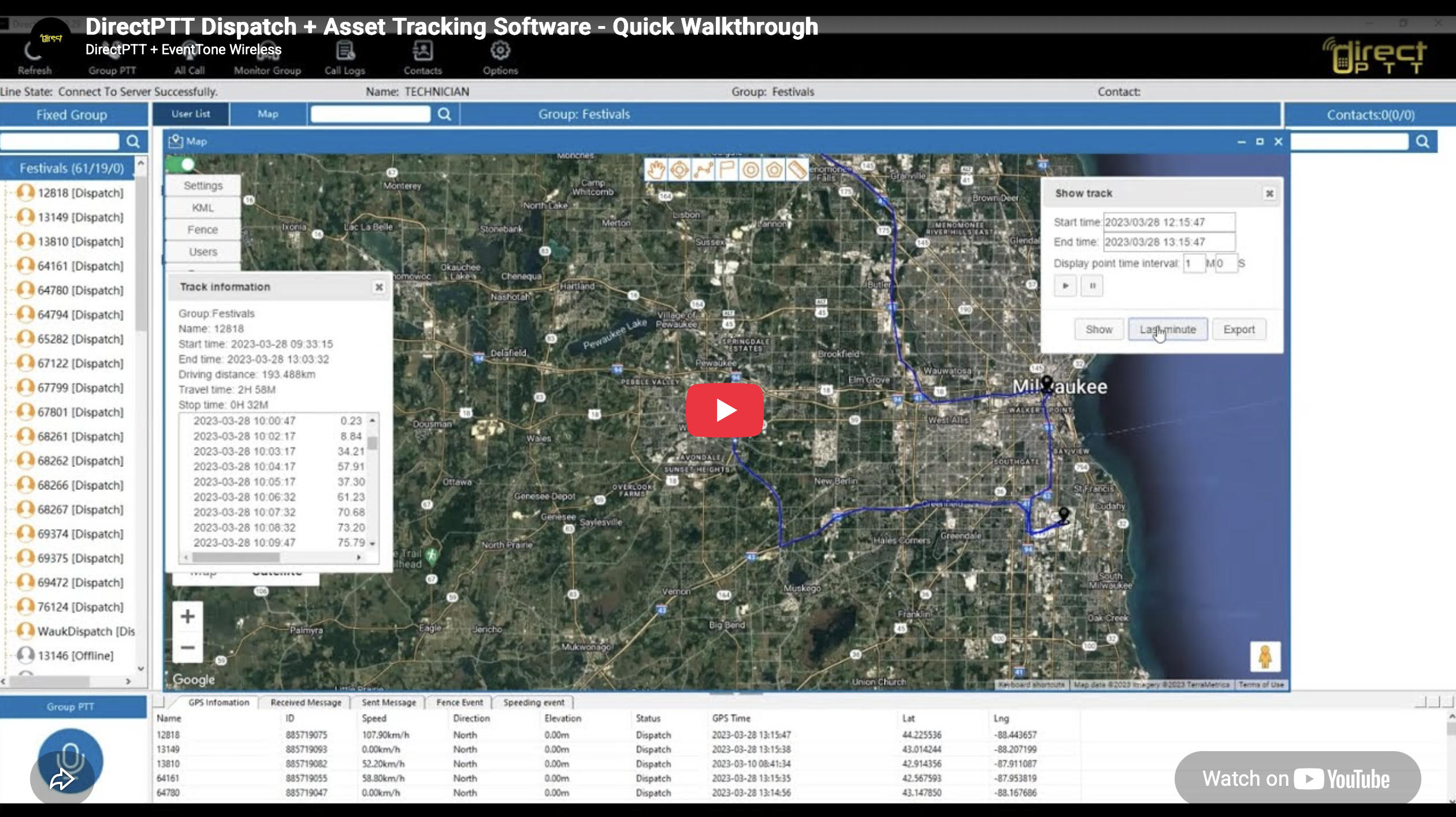Select the ruler measure tool on the map

[797, 170]
